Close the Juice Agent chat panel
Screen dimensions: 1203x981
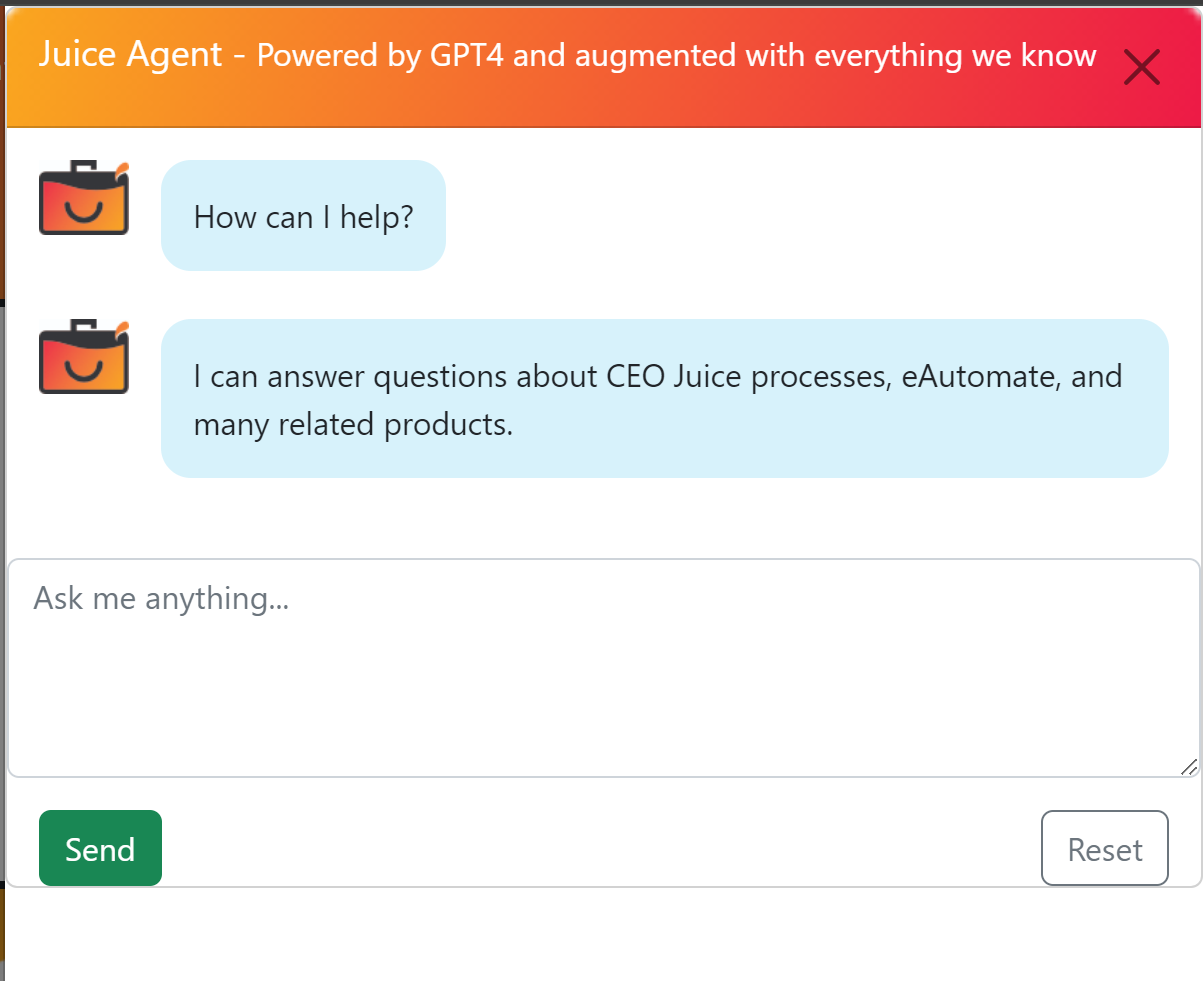(x=1141, y=67)
